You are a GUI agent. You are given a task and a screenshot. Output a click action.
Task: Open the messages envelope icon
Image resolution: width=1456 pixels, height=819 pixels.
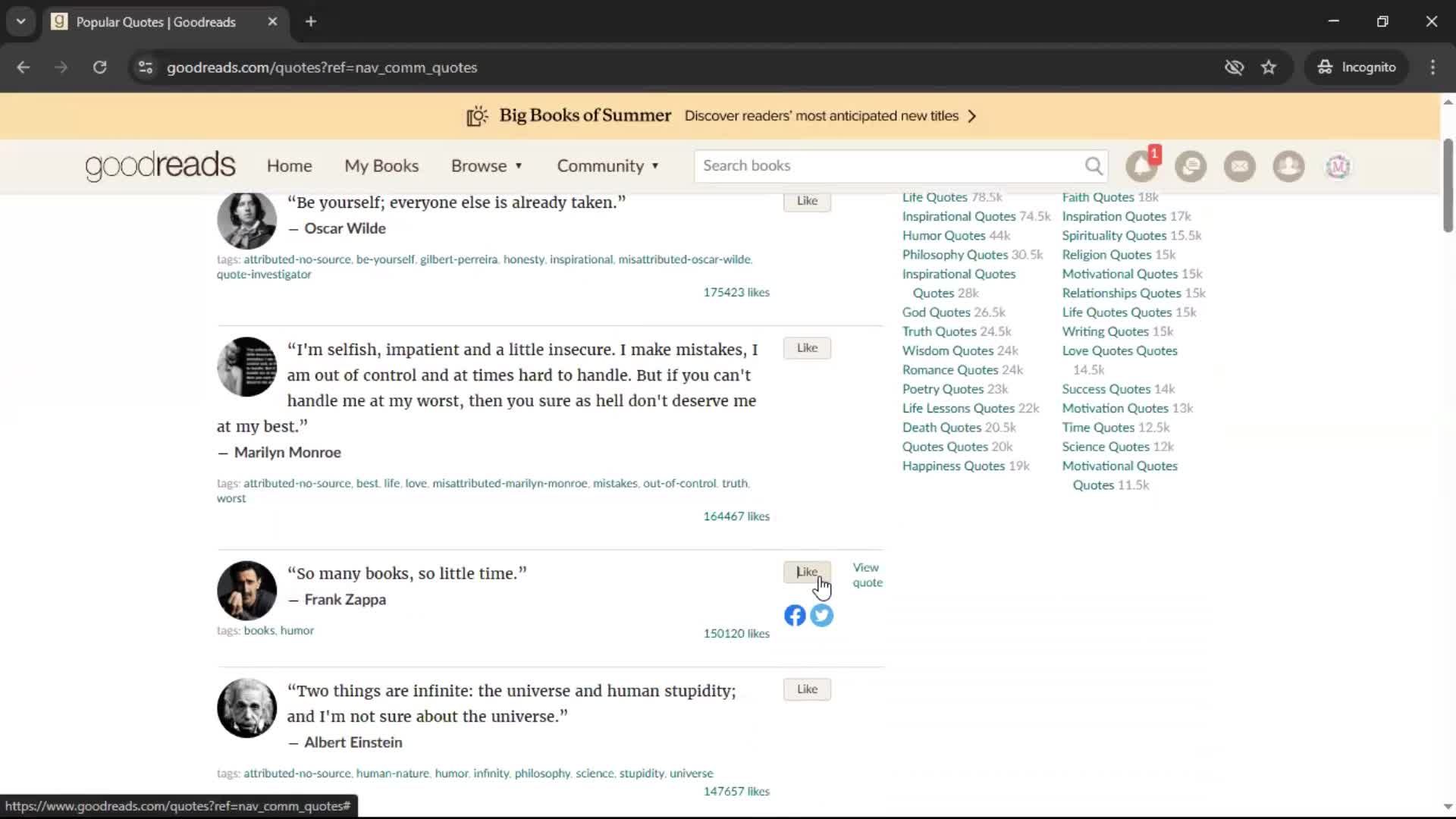click(1240, 166)
